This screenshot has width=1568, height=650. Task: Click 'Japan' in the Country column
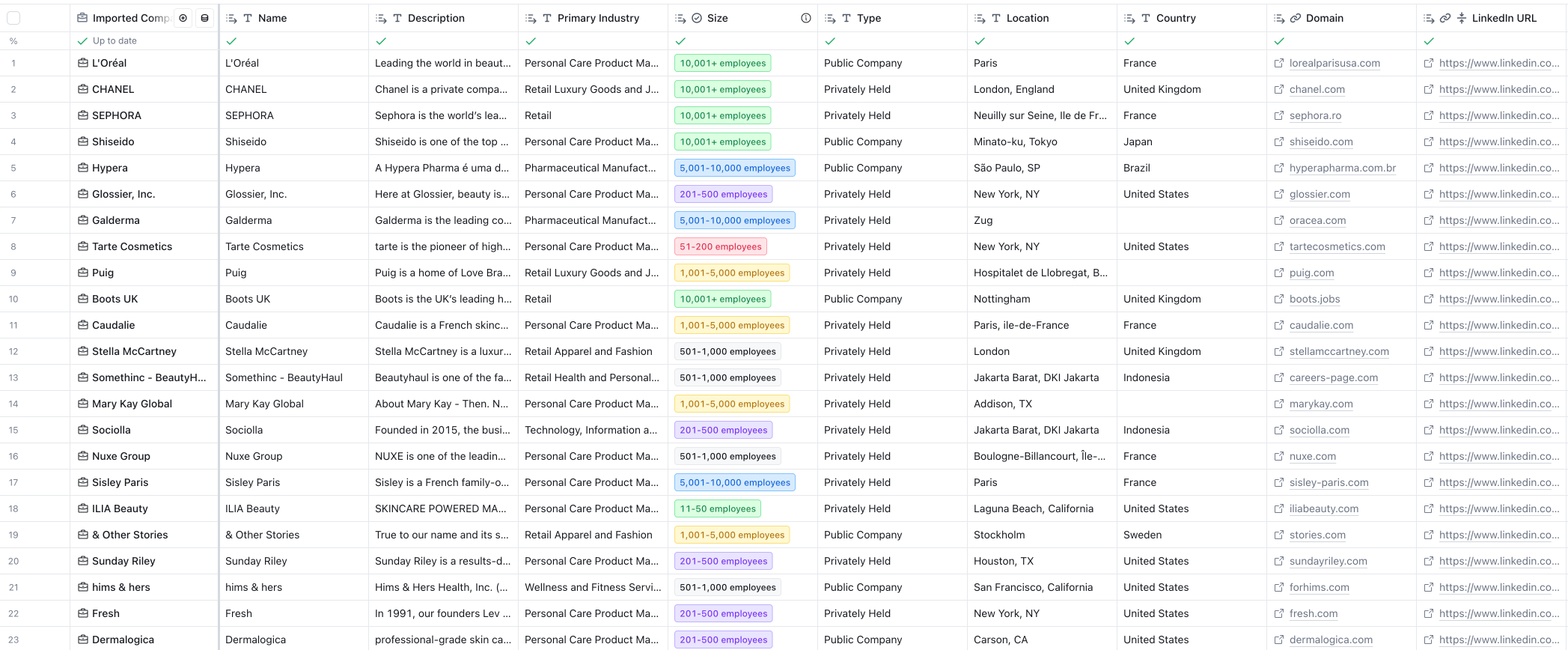[x=1138, y=142]
